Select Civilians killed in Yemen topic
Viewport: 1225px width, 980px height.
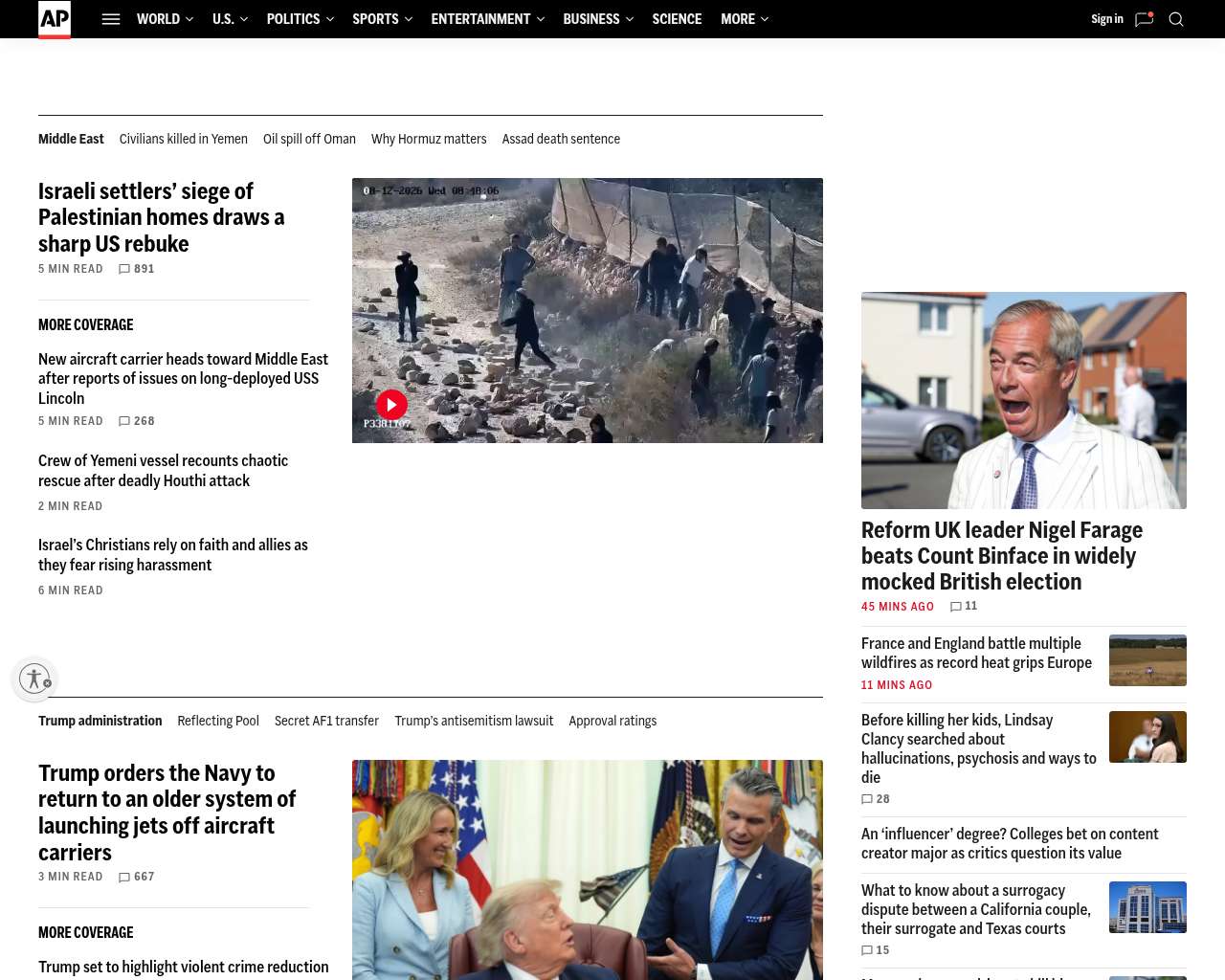pyautogui.click(x=184, y=139)
